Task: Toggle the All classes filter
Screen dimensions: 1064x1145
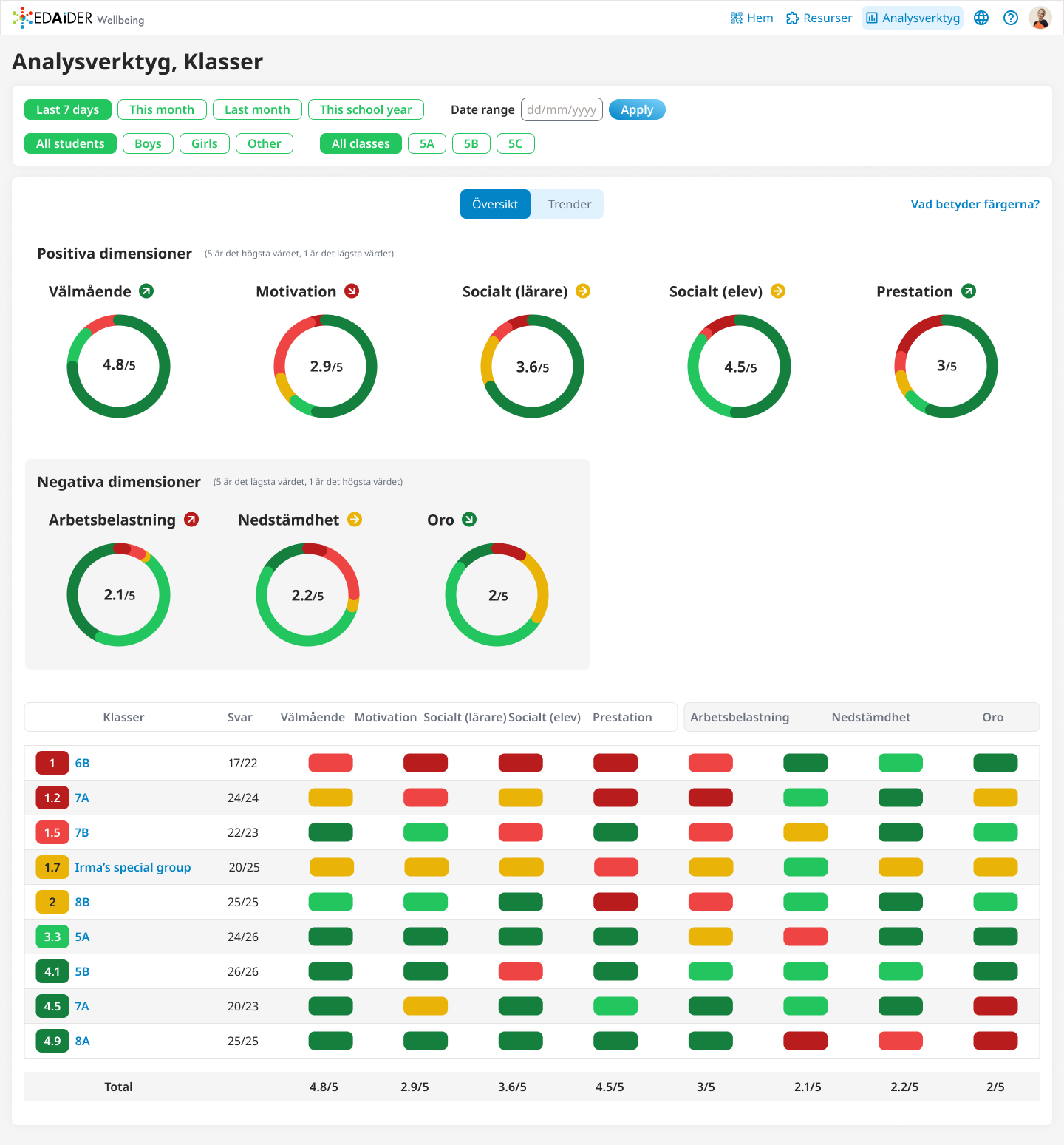Action: coord(361,143)
